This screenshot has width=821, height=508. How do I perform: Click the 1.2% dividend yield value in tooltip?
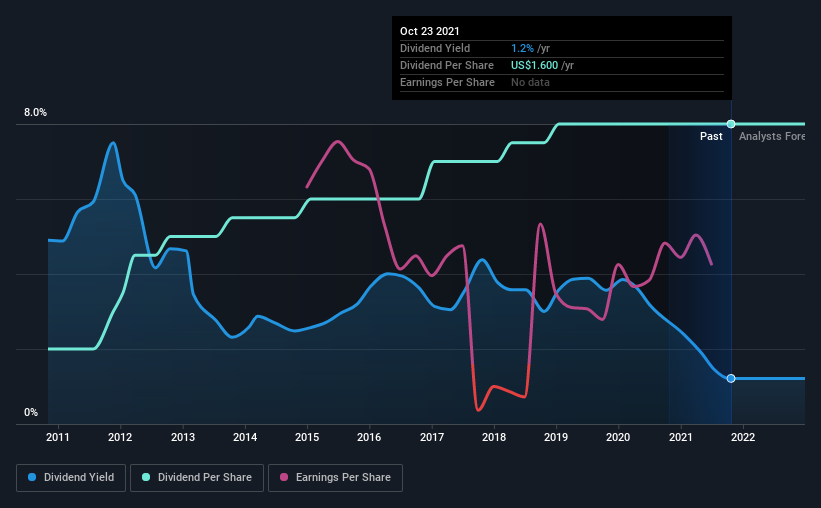522,48
